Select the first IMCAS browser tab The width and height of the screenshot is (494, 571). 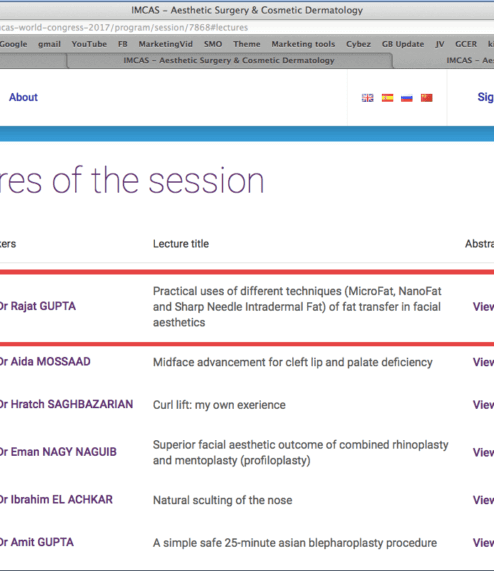pos(229,60)
